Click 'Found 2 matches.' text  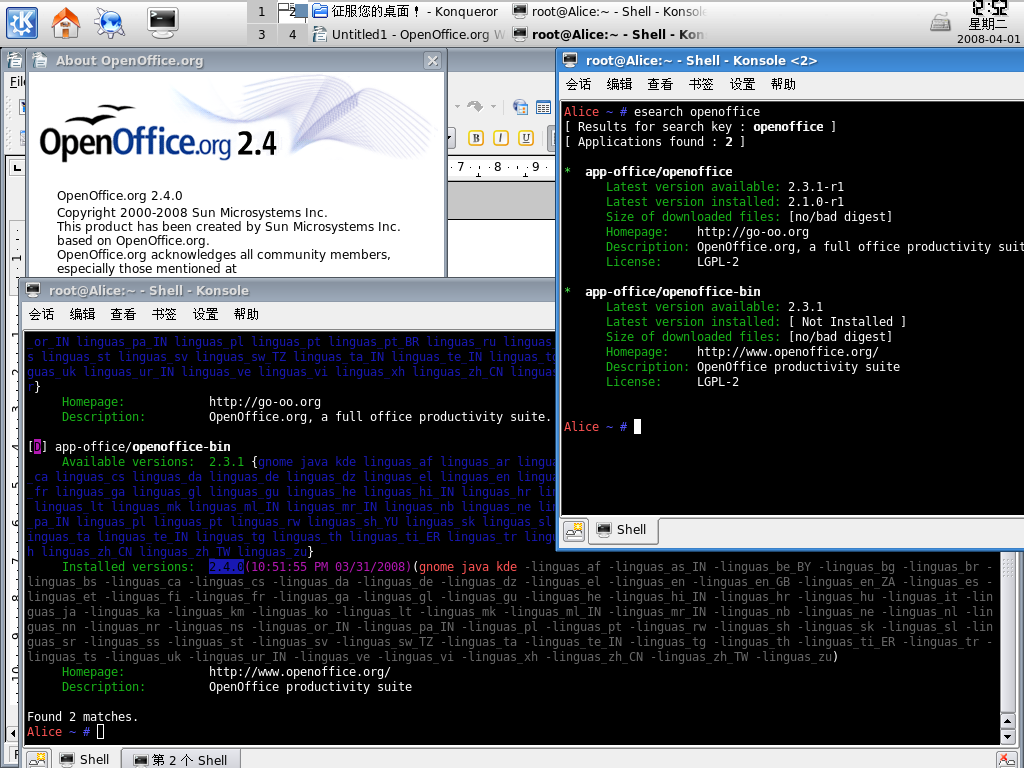click(83, 717)
